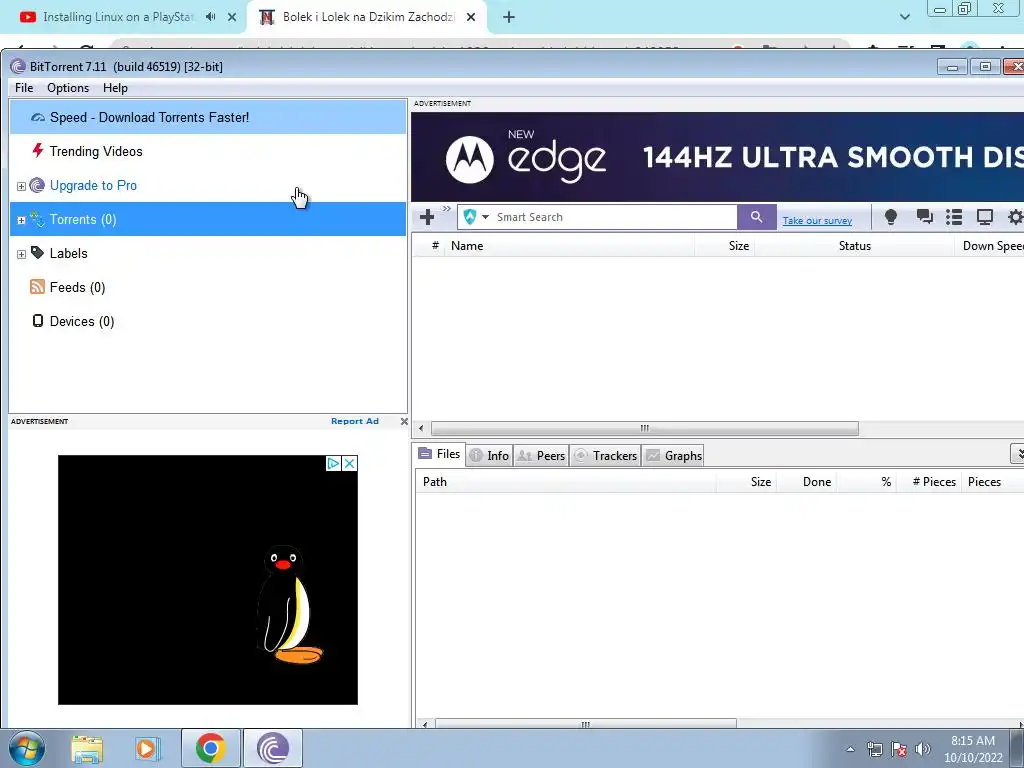Viewport: 1024px width, 768px height.
Task: Open Windows Start menu orb
Action: pos(26,748)
